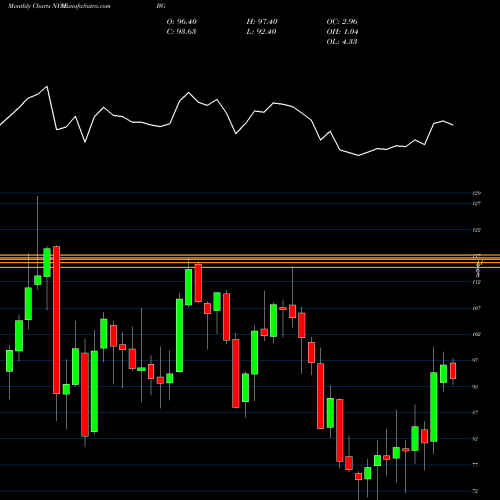Click the 122 price axis label
This screenshot has width=500, height=500.
point(477,230)
